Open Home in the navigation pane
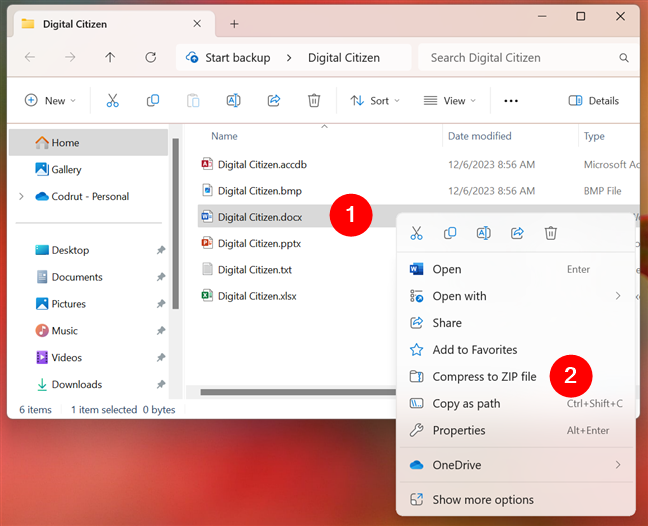This screenshot has width=648, height=526. [x=88, y=143]
